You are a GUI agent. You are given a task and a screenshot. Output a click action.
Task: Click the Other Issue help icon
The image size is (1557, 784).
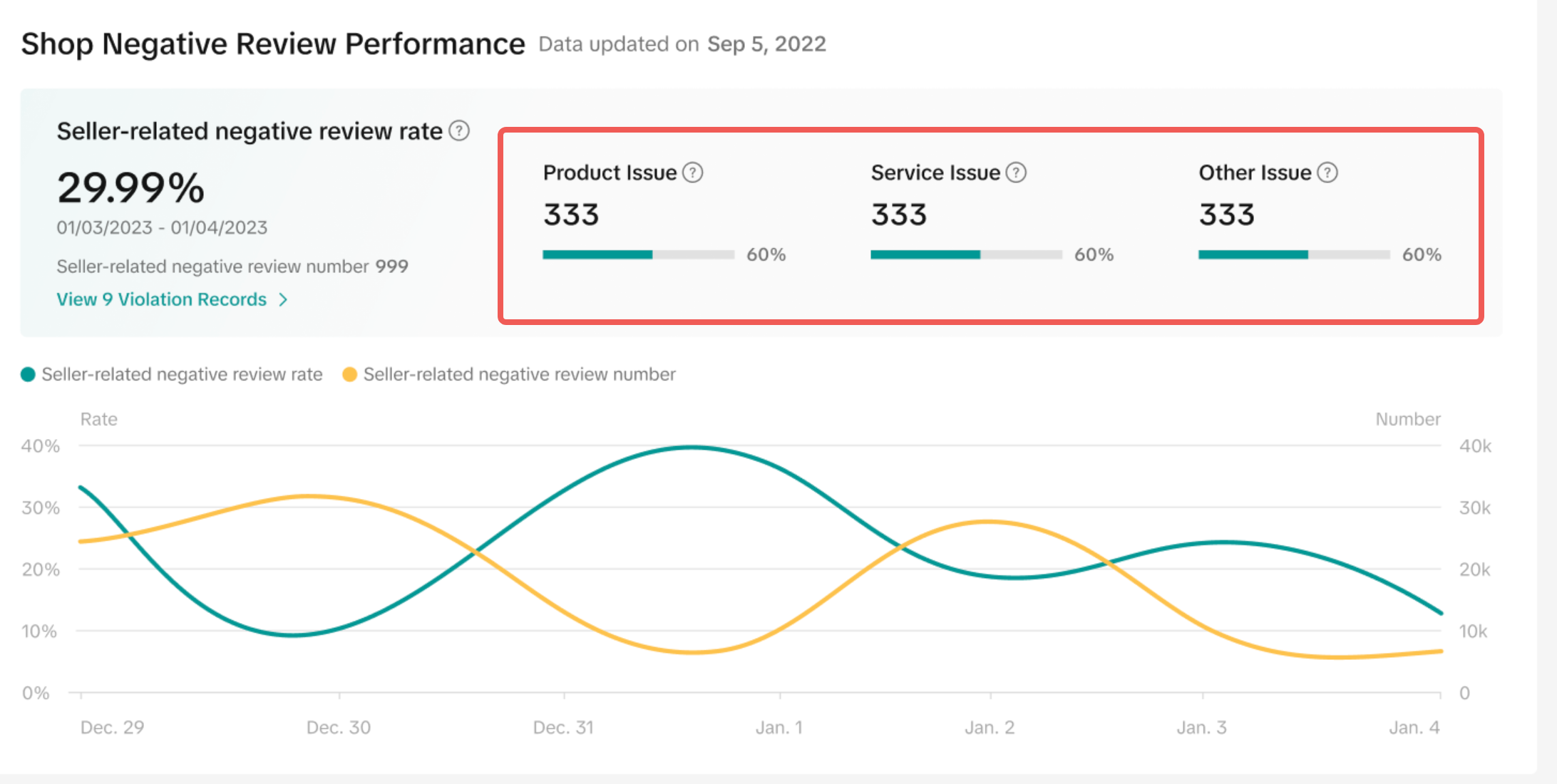click(x=1327, y=172)
